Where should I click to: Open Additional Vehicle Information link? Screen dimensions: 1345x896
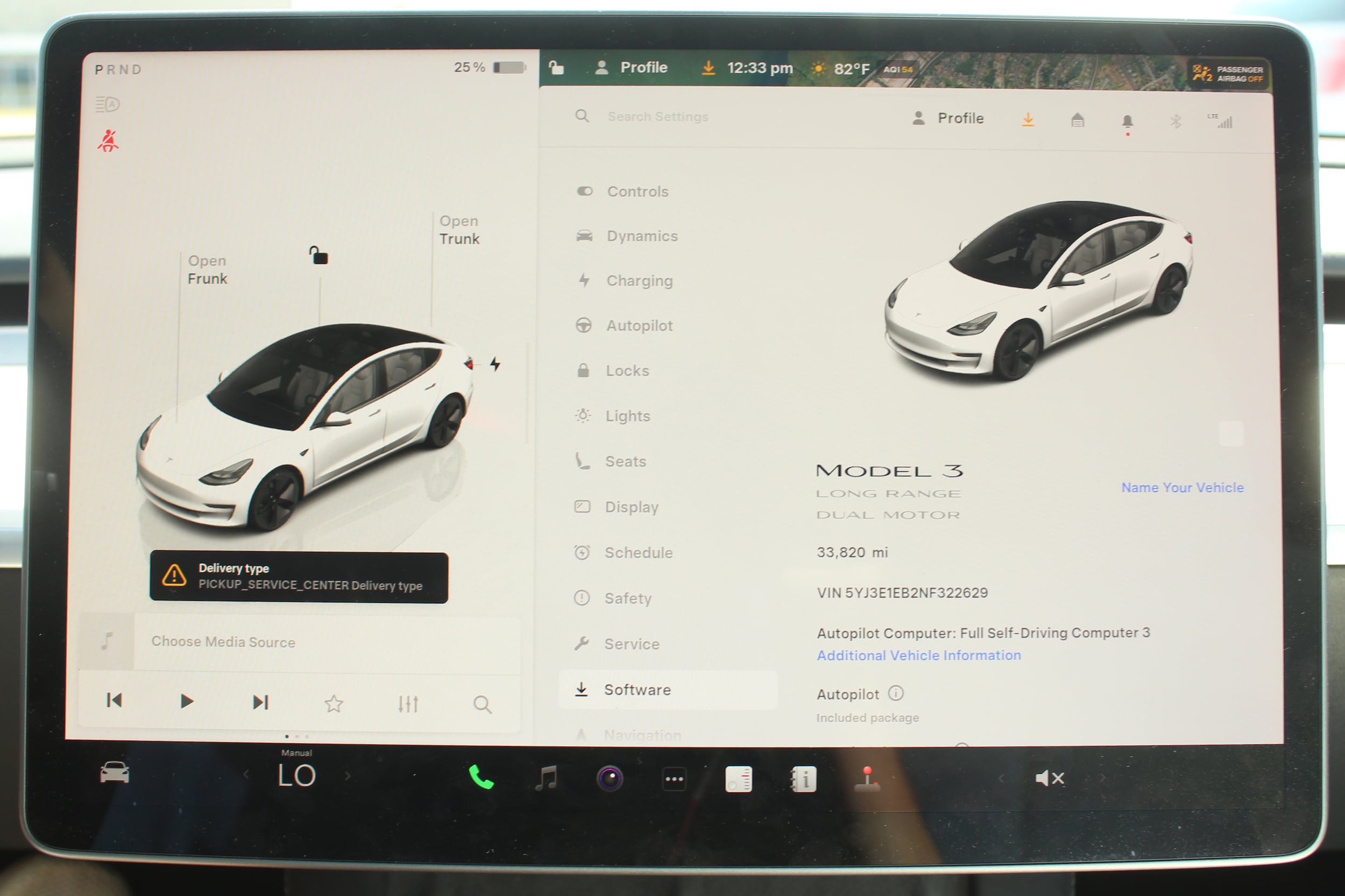(x=918, y=656)
